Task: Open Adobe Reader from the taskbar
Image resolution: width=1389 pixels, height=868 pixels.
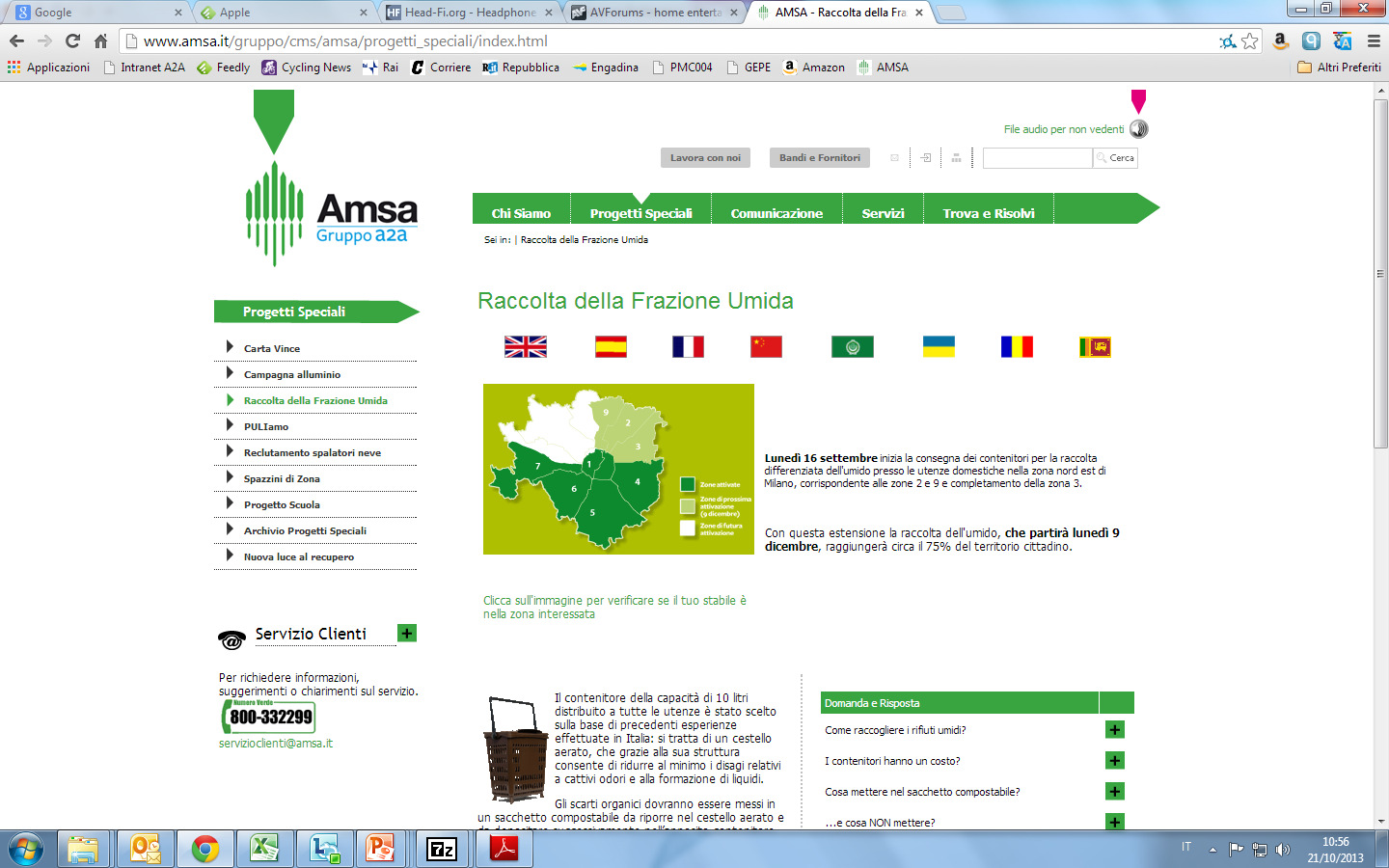Action: pos(504,849)
